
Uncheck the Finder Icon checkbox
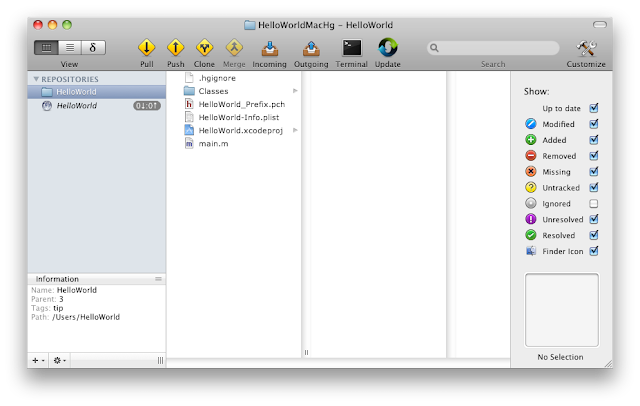point(594,251)
